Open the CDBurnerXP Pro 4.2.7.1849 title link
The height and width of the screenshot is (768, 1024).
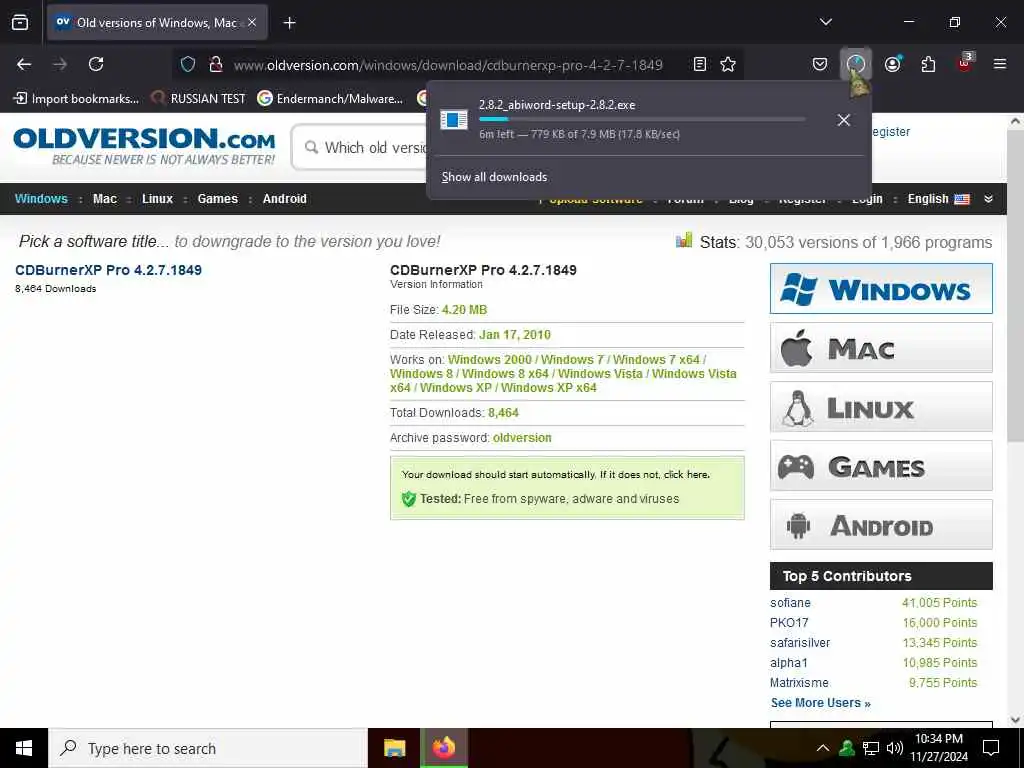[x=108, y=270]
